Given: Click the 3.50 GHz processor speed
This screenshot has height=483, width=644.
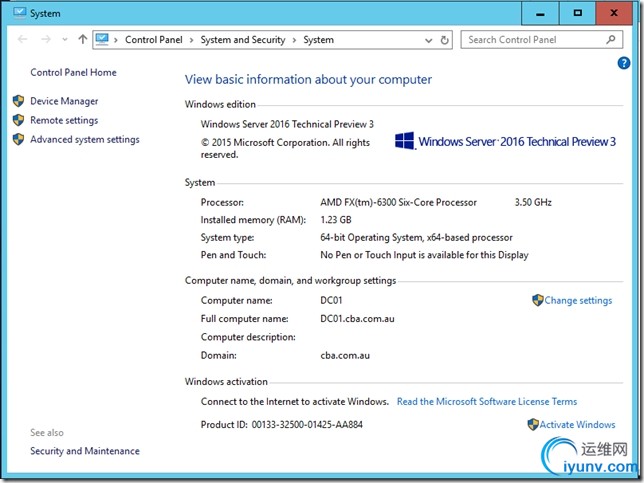Looking at the screenshot, I should tap(533, 202).
